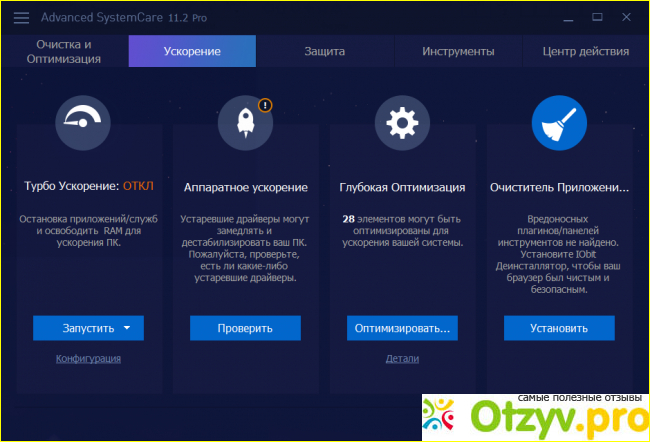Click the App Cleaner broom icon
Image resolution: width=650 pixels, height=442 pixels.
pyautogui.click(x=559, y=123)
